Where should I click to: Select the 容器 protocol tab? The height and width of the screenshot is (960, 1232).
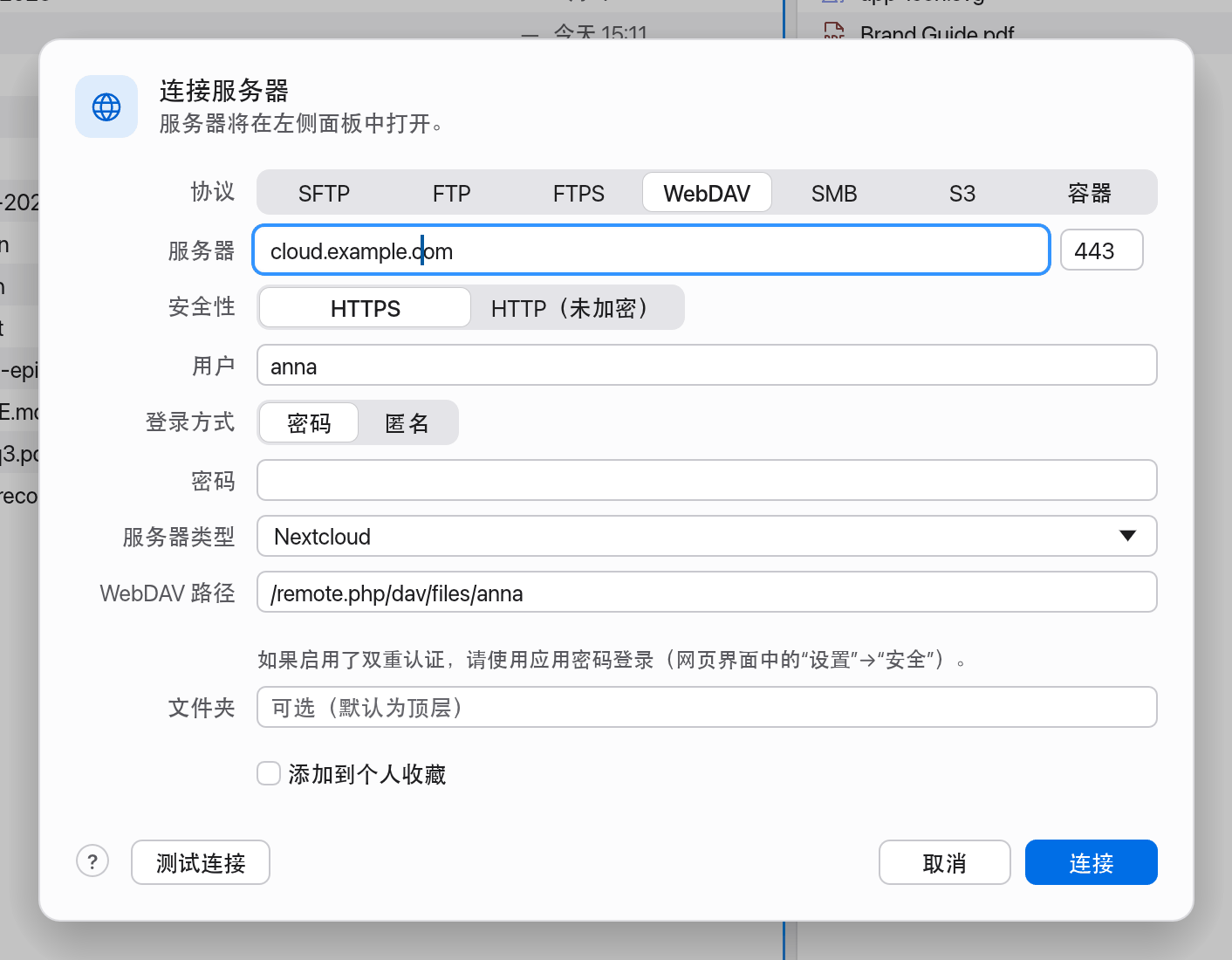[x=1090, y=193]
